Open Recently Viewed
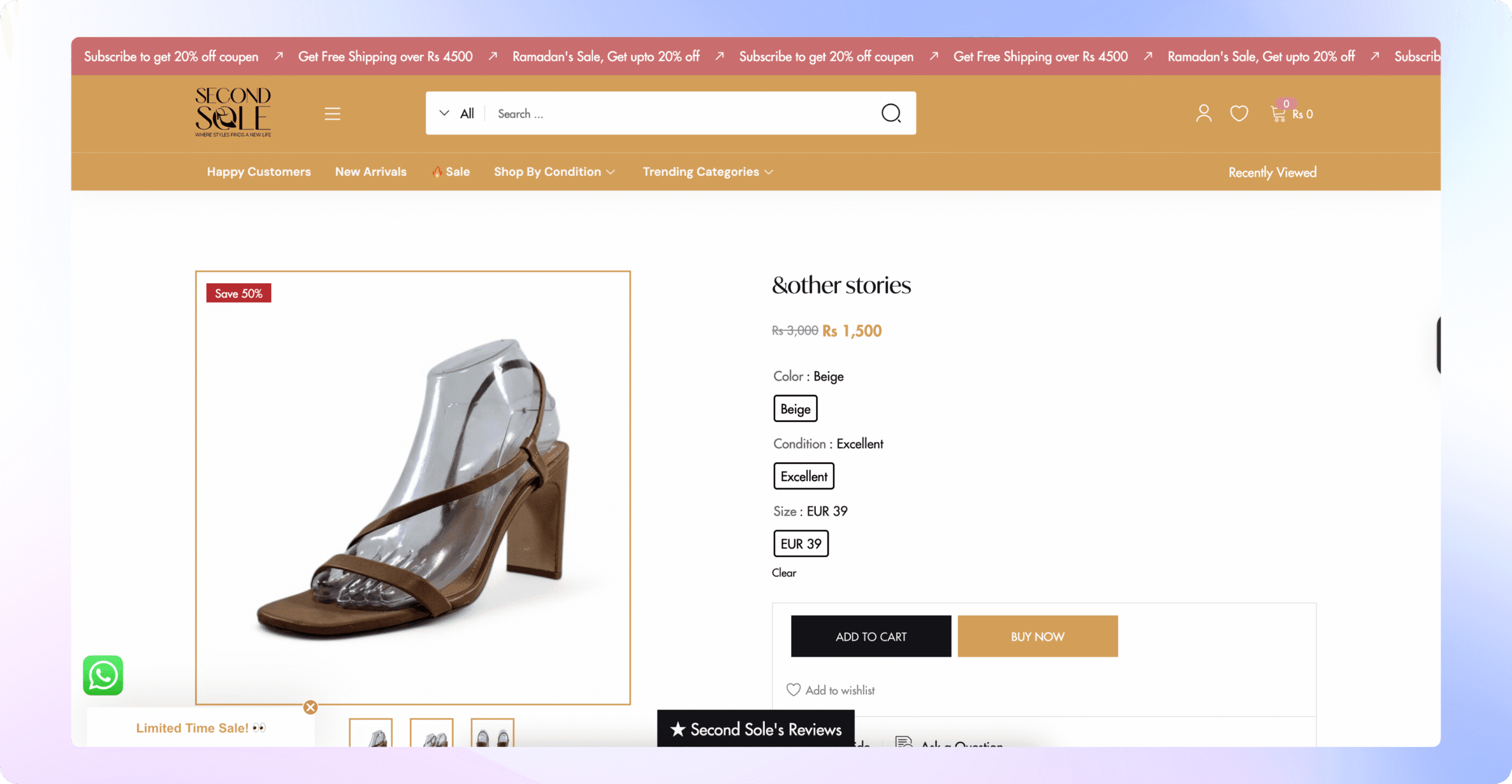This screenshot has height=784, width=1512. pos(1272,172)
